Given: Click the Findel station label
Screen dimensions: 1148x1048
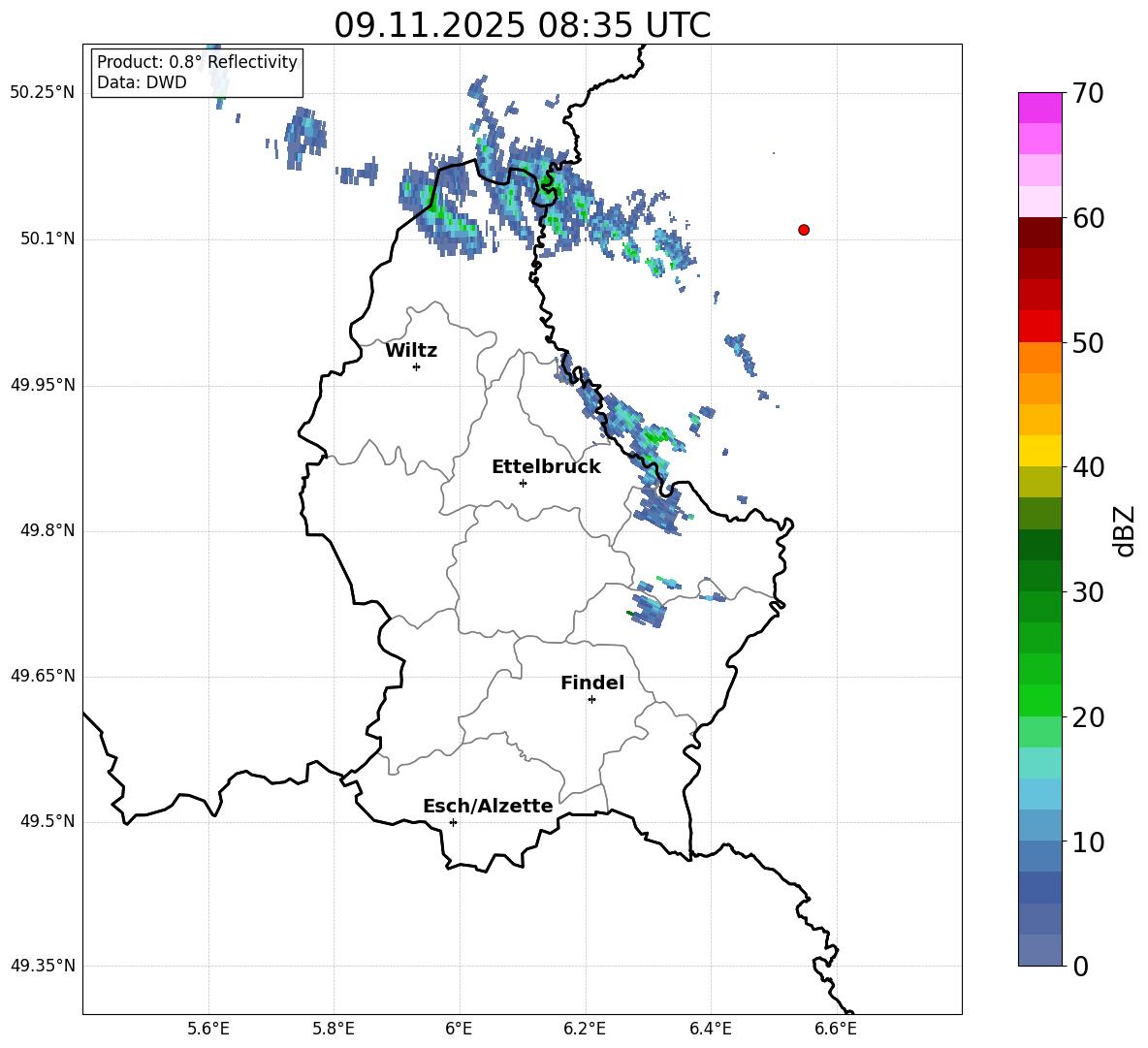Looking at the screenshot, I should [x=592, y=683].
